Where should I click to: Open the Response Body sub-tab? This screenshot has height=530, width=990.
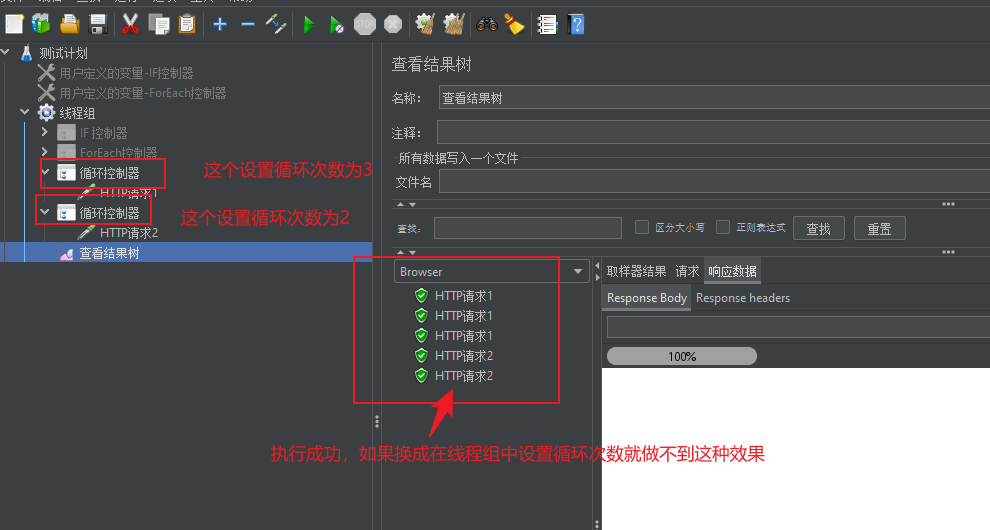pyautogui.click(x=647, y=298)
